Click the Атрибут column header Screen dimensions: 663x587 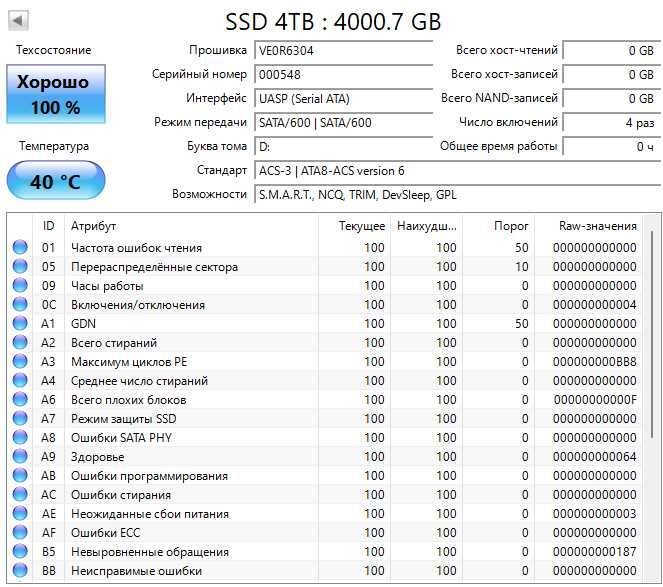190,226
